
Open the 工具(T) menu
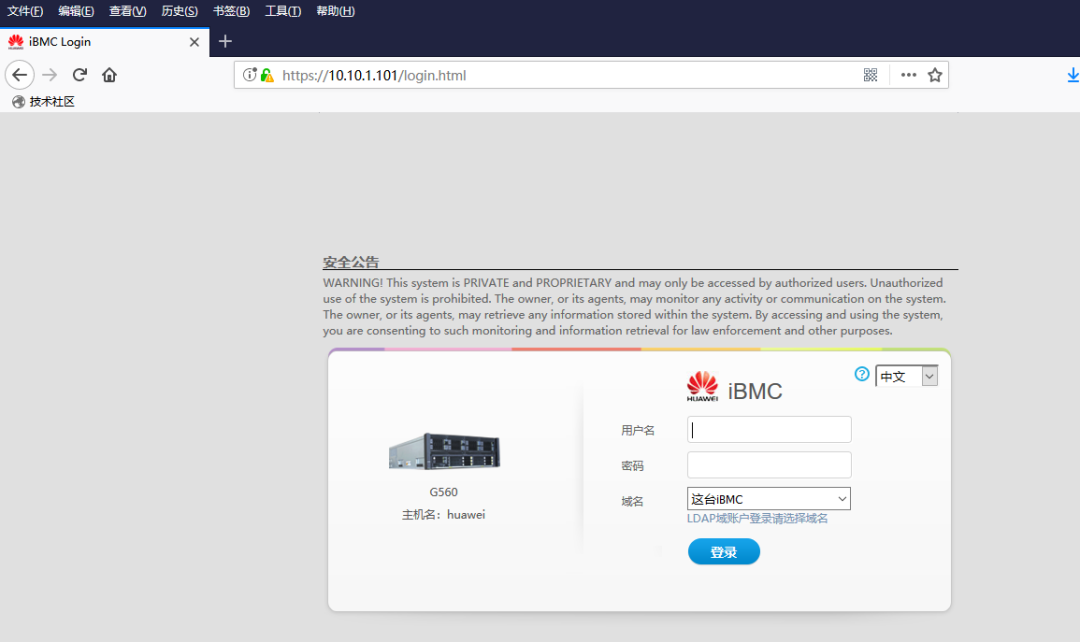pos(283,11)
